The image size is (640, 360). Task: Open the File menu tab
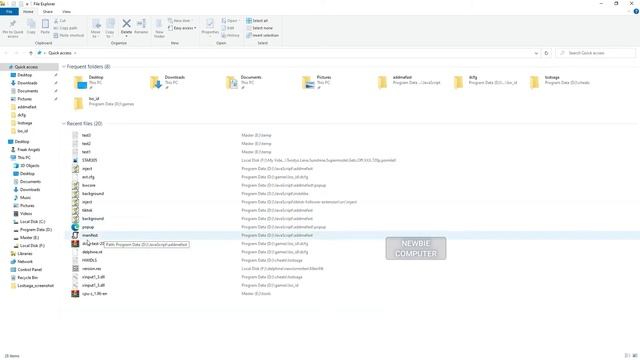9,11
